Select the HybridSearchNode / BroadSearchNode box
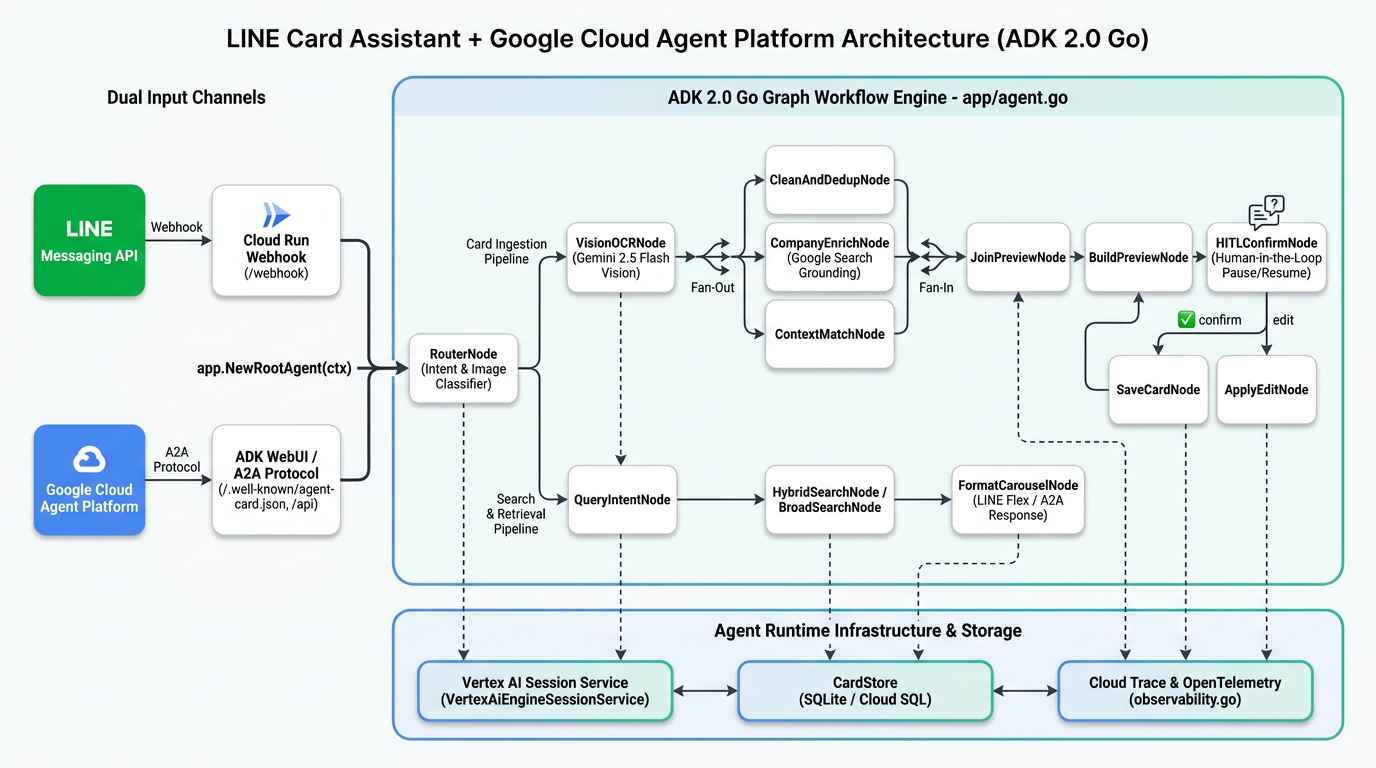This screenshot has width=1376, height=768. 830,499
